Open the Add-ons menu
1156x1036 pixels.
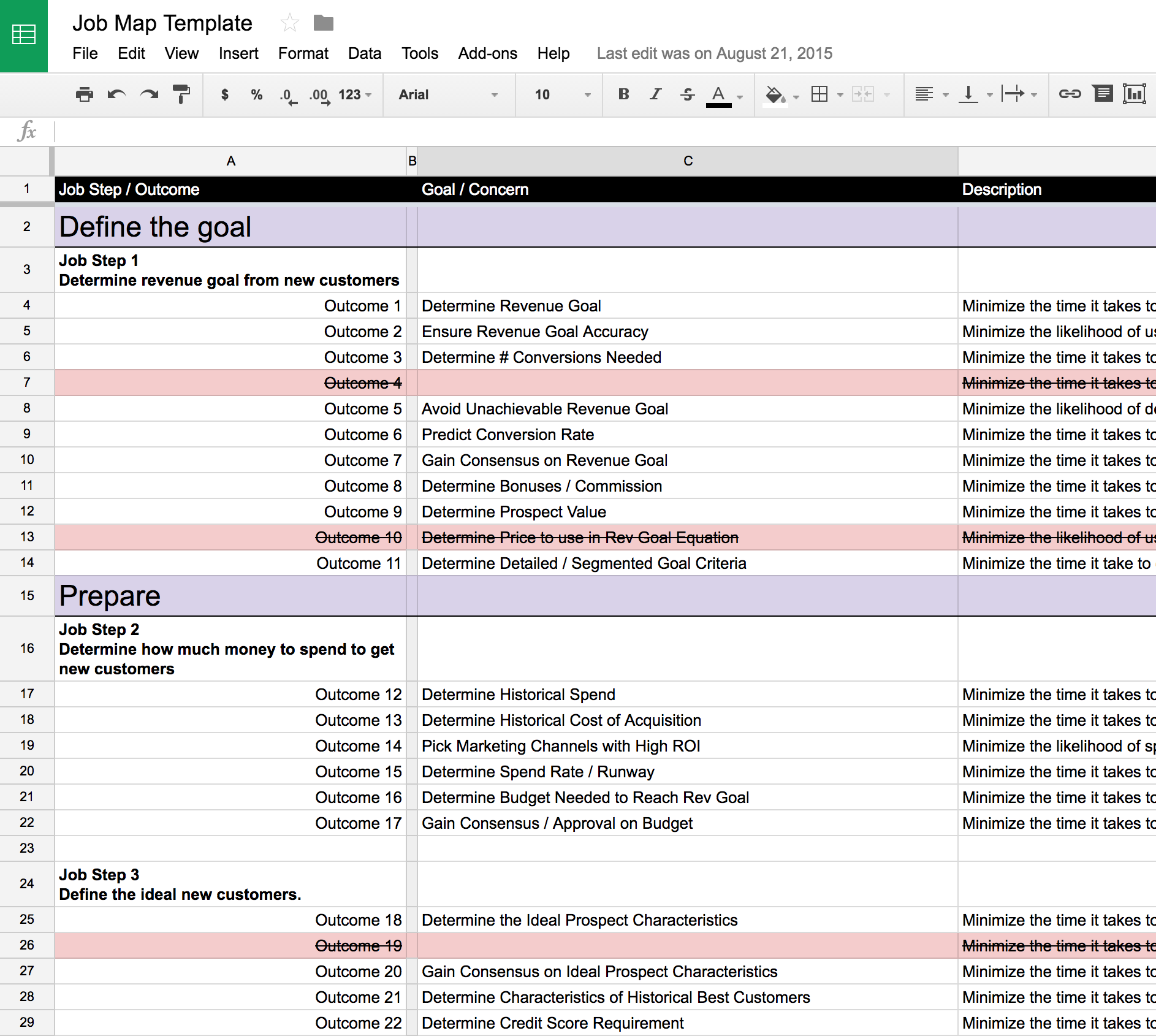[x=488, y=53]
